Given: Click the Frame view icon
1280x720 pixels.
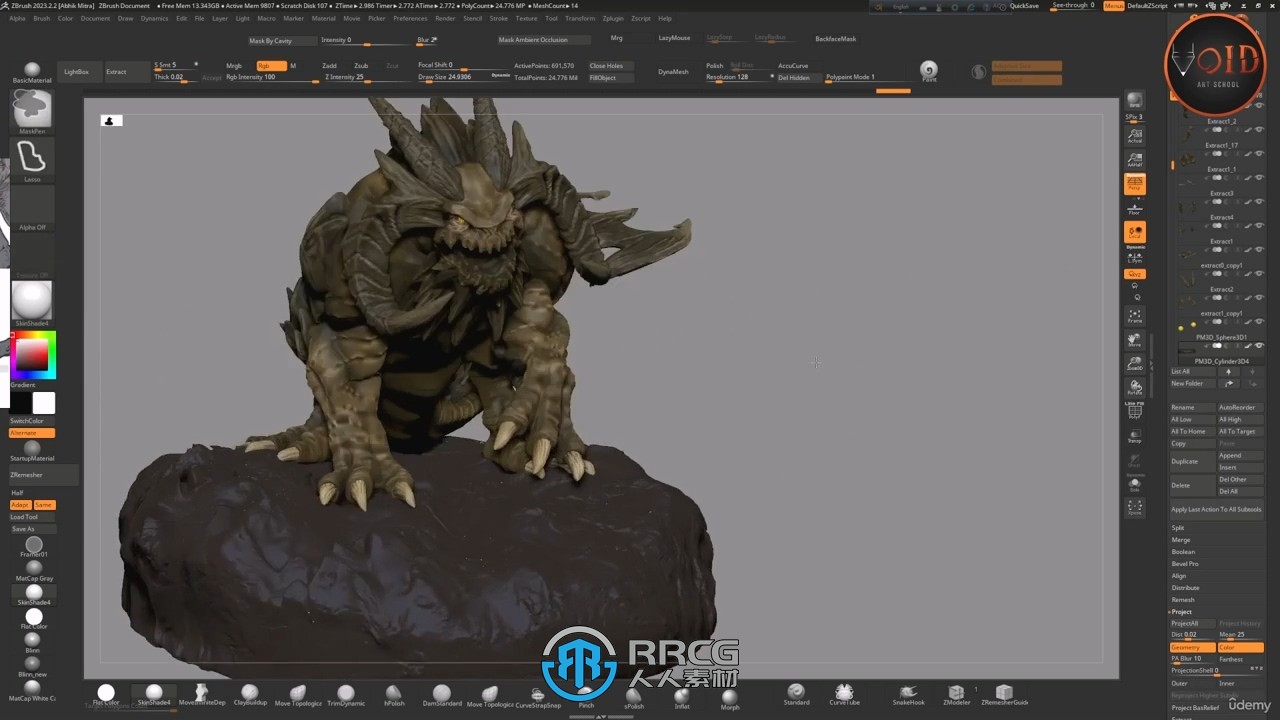Looking at the screenshot, I should pyautogui.click(x=1134, y=316).
